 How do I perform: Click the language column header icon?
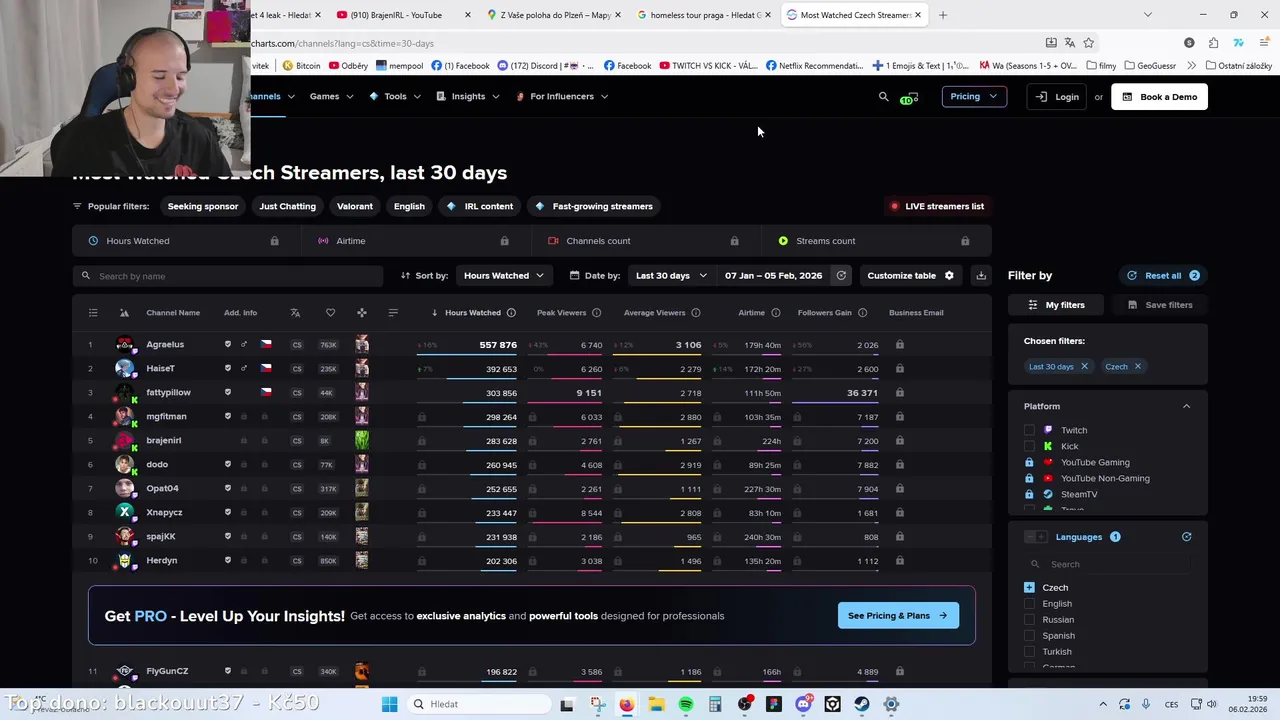point(295,313)
